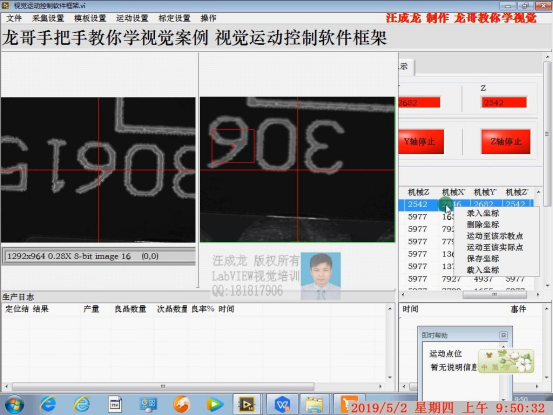The height and width of the screenshot is (415, 553).
Task: Launch the orange cheetah browser taskbar icon
Action: tap(182, 404)
